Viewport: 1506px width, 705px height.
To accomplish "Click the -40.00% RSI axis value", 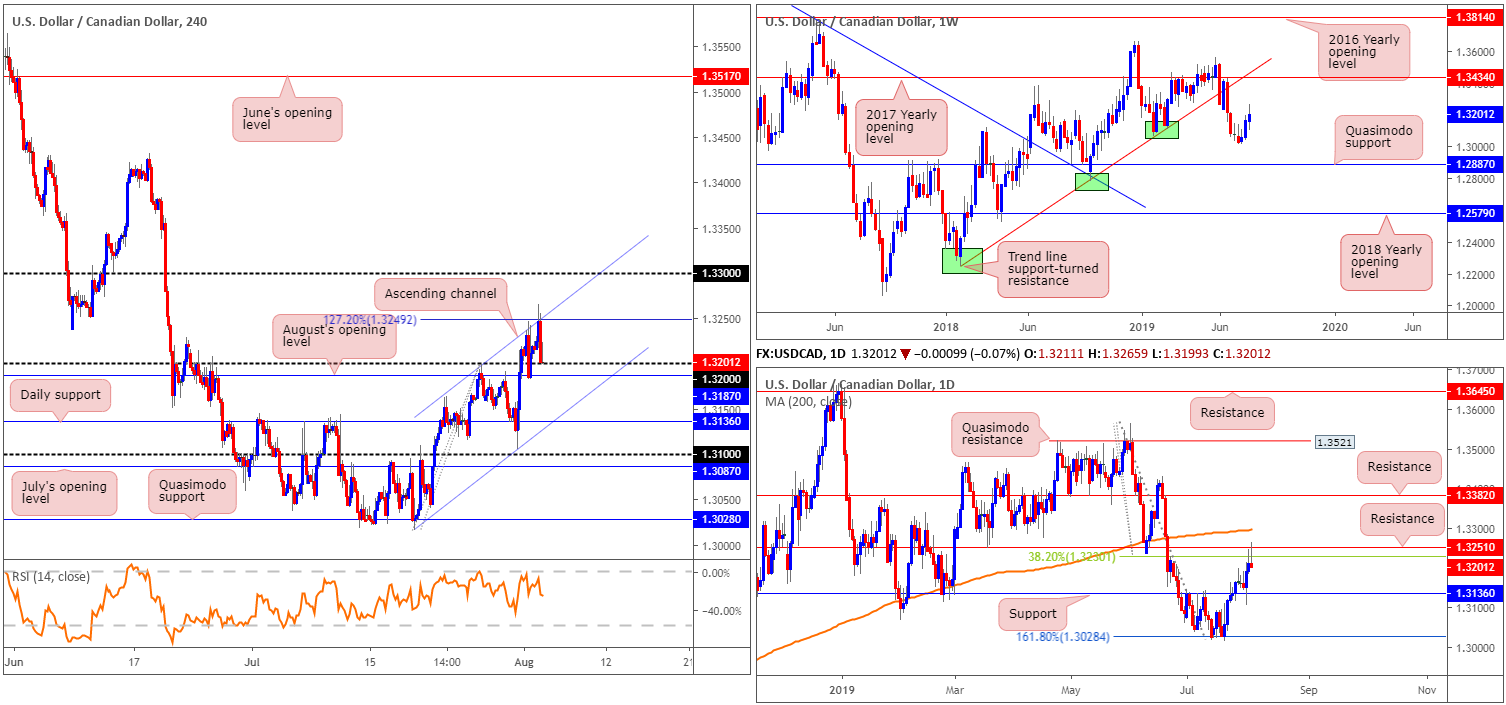I will click(x=721, y=611).
